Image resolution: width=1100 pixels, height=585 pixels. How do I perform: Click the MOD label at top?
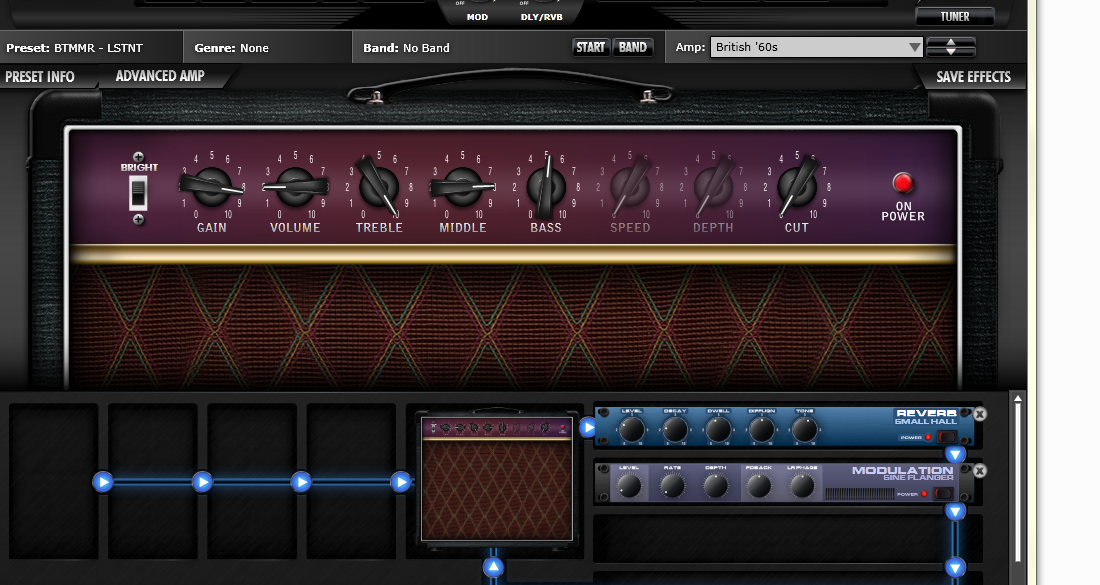coord(477,17)
